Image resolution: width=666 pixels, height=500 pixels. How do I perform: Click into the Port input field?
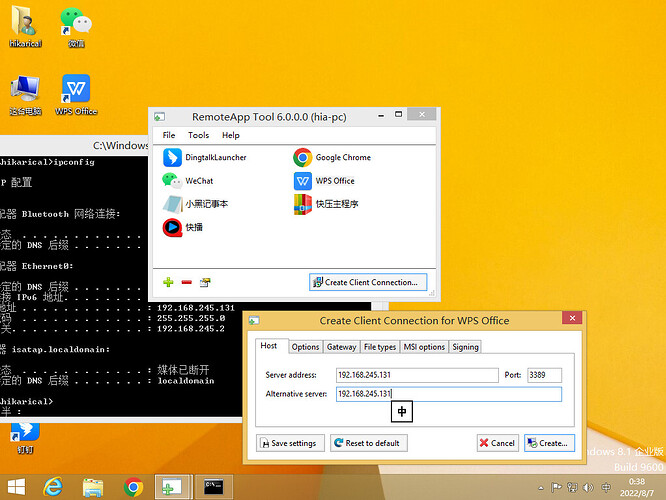point(544,375)
